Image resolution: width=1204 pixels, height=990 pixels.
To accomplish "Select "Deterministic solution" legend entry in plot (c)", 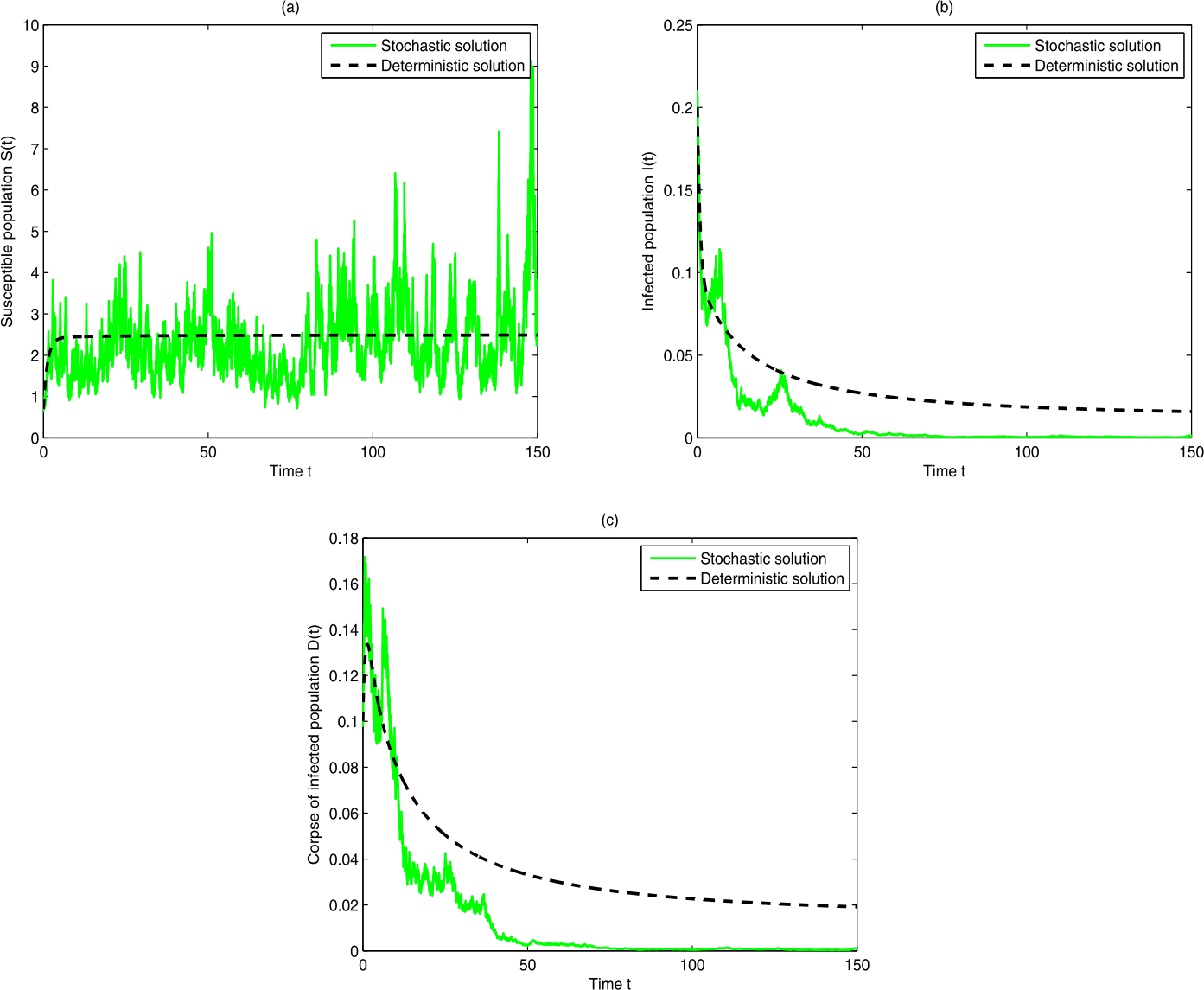I will coord(772,579).
